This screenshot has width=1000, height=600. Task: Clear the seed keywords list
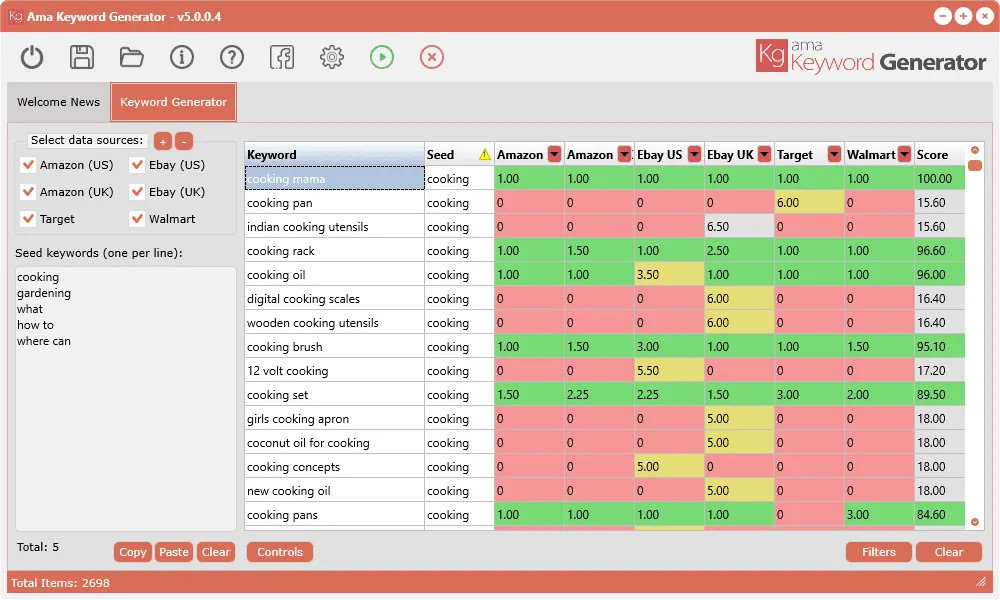click(216, 552)
